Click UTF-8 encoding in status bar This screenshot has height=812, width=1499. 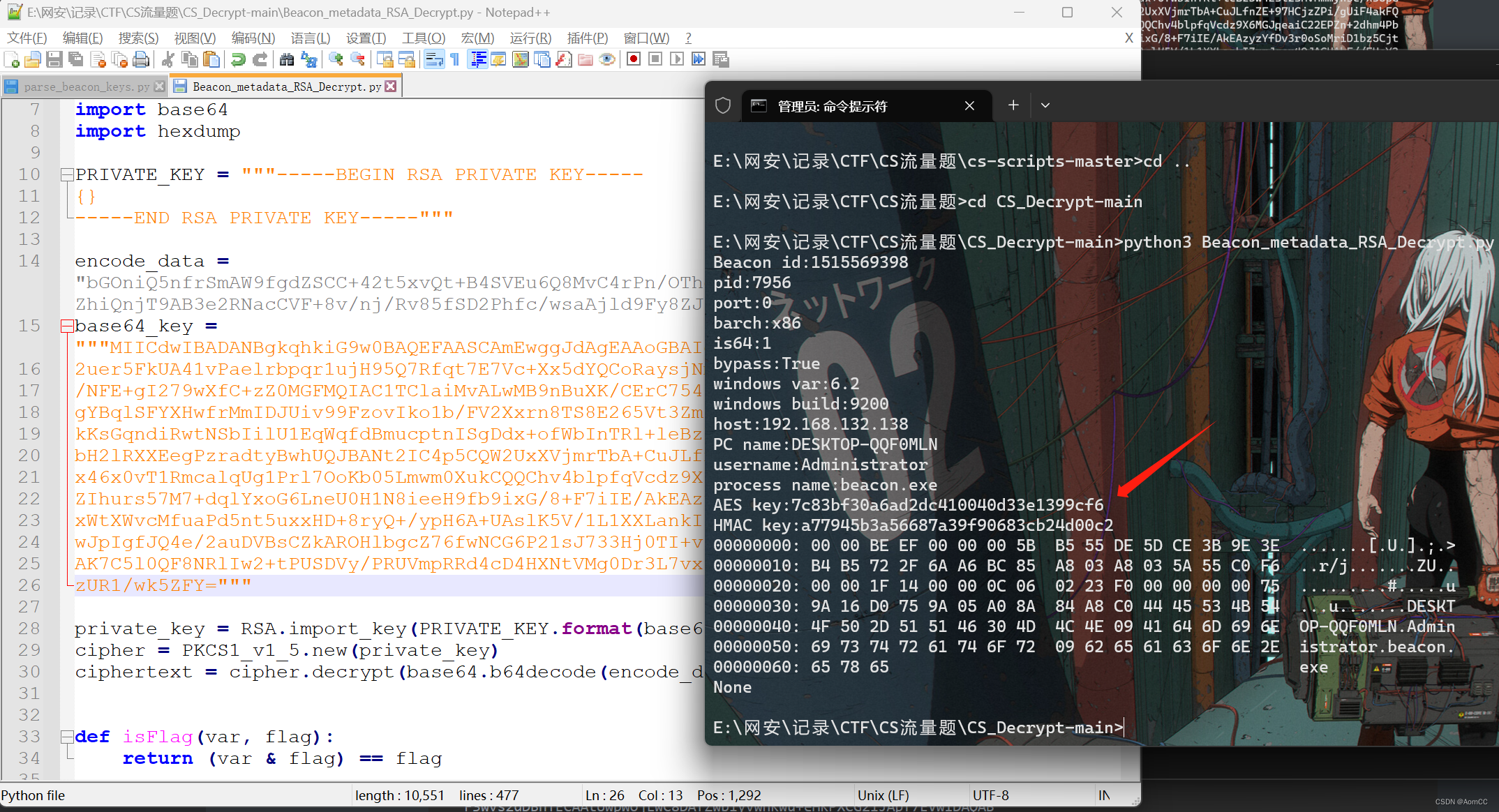(x=991, y=795)
